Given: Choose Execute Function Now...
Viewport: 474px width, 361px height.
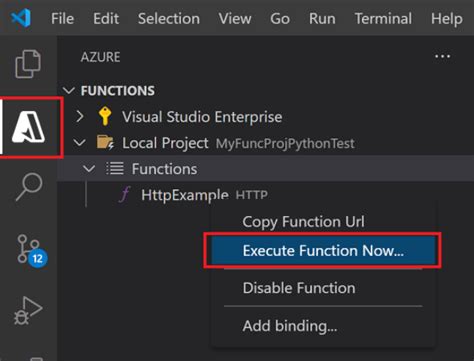Looking at the screenshot, I should point(323,251).
